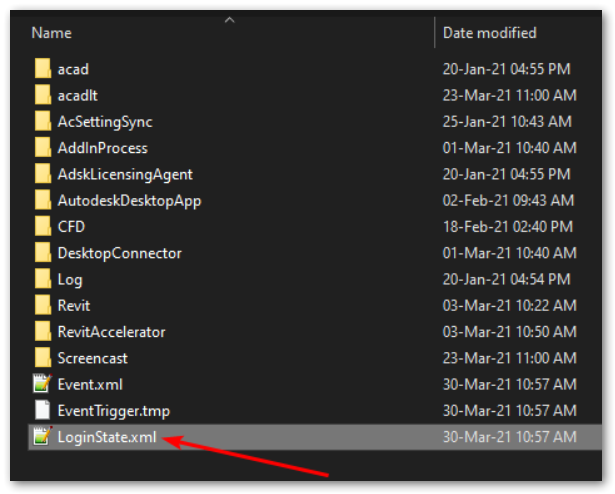
Task: Click the LoginState.xml file name
Action: [x=107, y=437]
